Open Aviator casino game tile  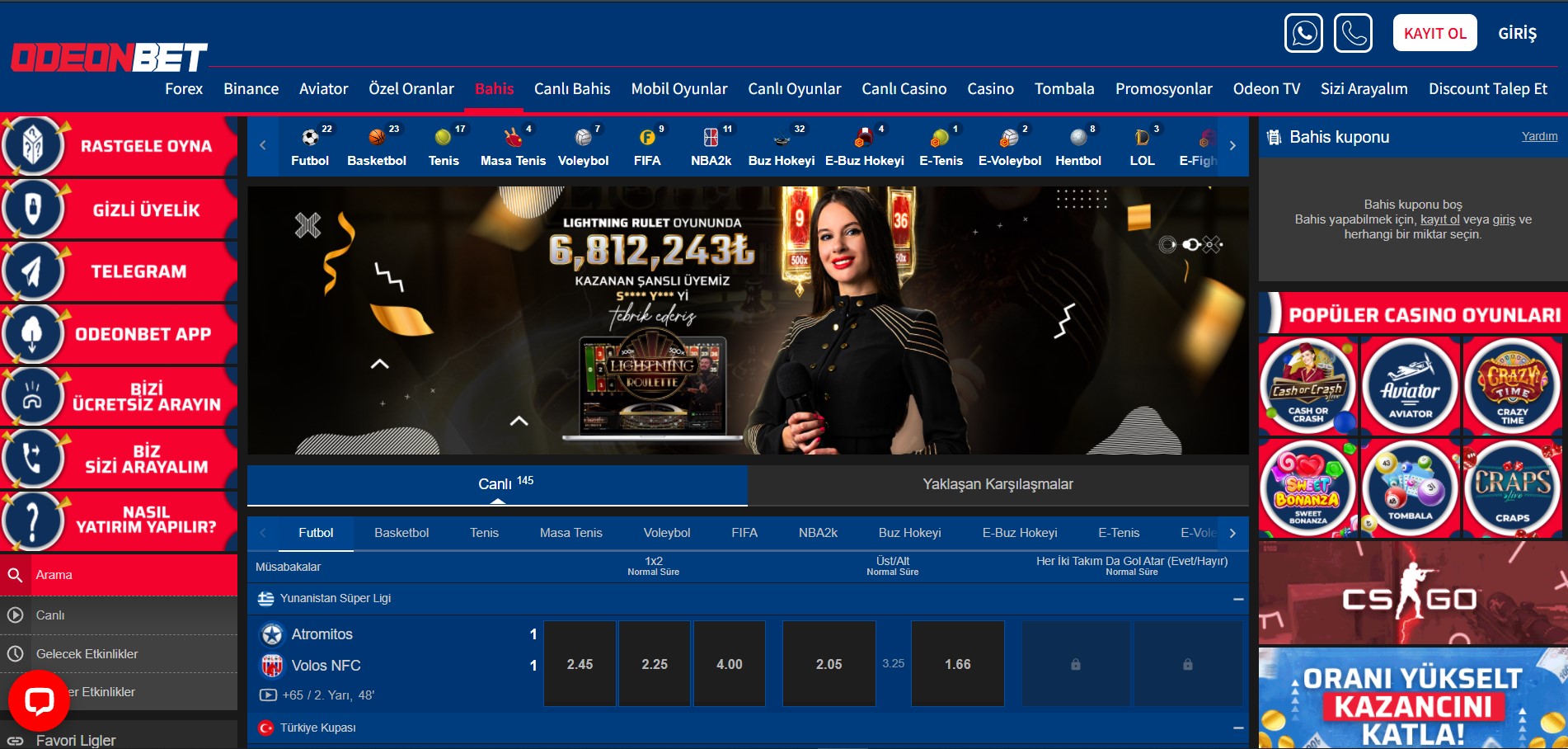1411,385
